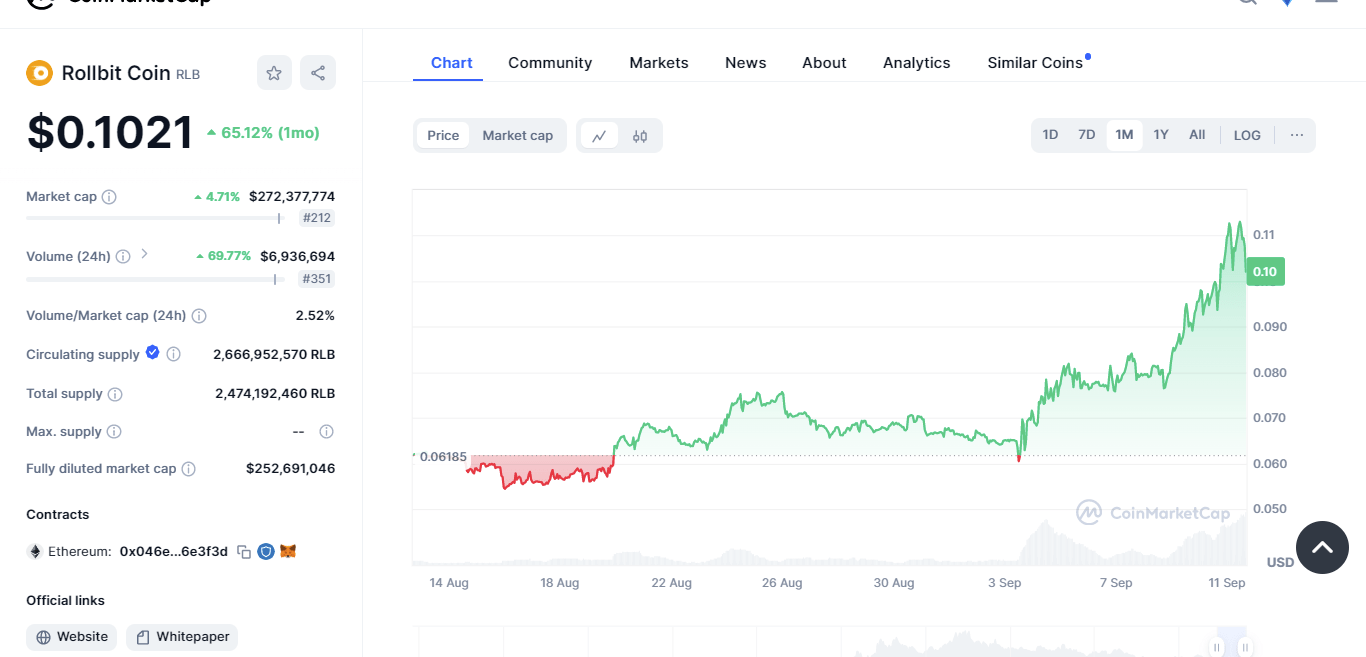Click Ethereum contract address 0x046e...6e3f3d
Screen dimensions: 1366x657
click(x=174, y=551)
